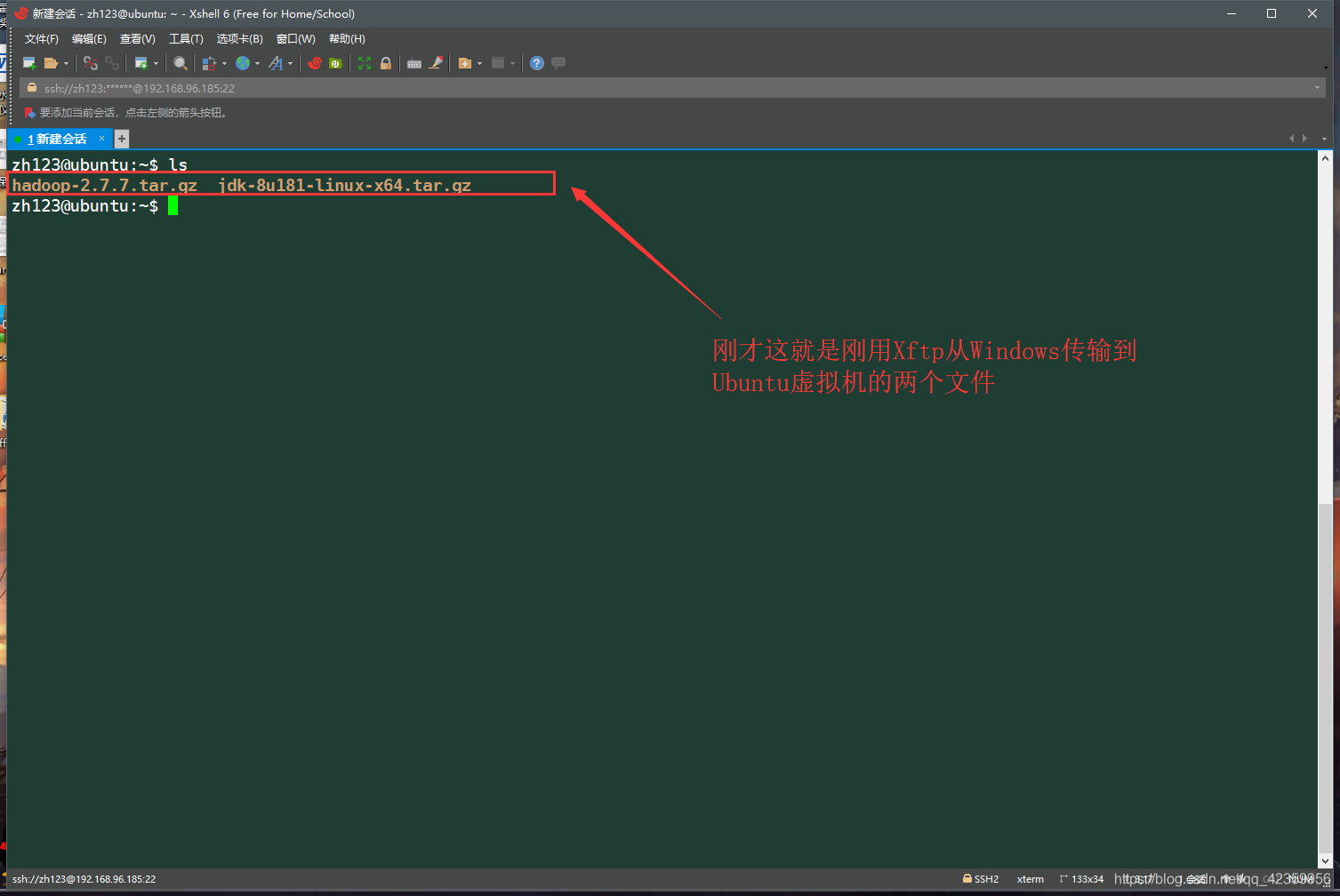Click the tab scroll right arrow
Viewport: 1340px width, 896px height.
coord(1304,138)
